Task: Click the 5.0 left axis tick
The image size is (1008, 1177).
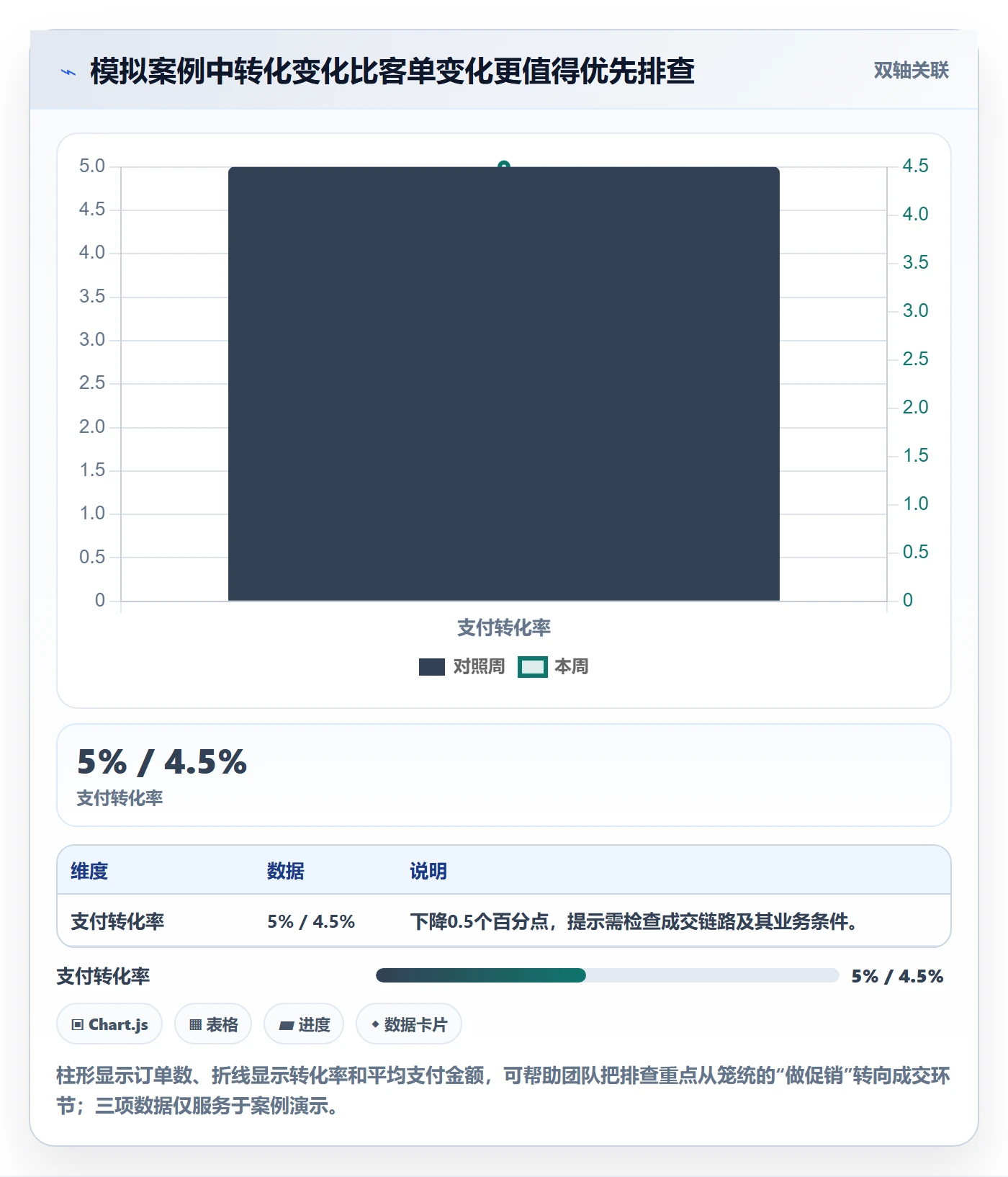Action: point(92,166)
